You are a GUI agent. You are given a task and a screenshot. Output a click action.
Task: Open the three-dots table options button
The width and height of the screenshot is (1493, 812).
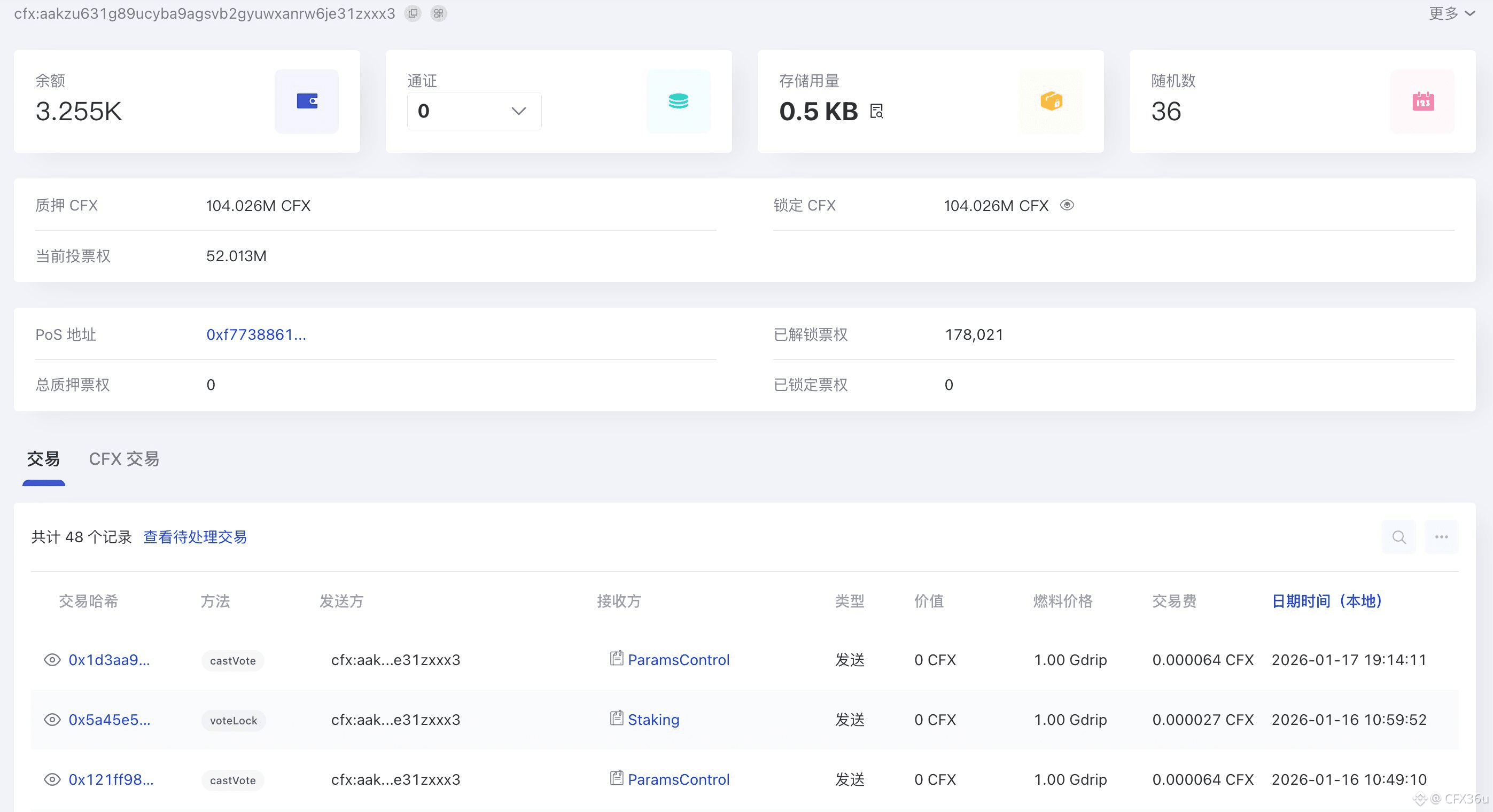point(1441,537)
